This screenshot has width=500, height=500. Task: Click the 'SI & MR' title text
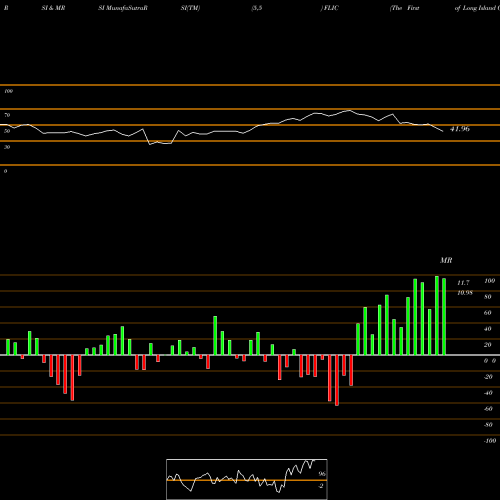(53, 8)
